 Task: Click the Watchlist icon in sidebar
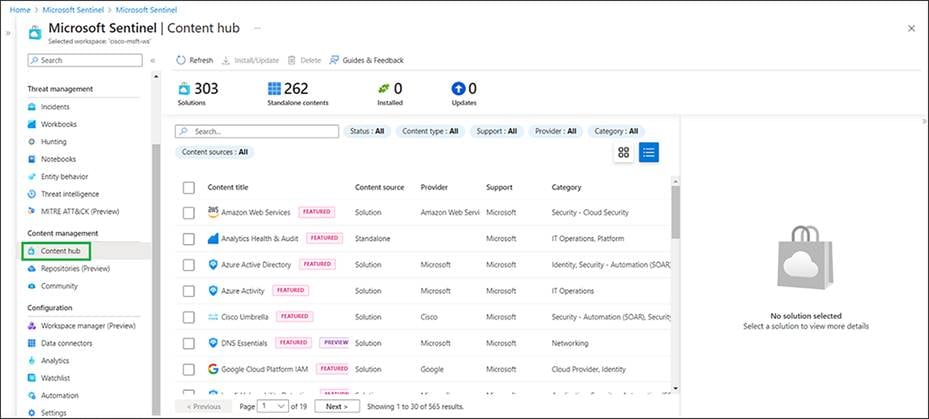pos(32,378)
